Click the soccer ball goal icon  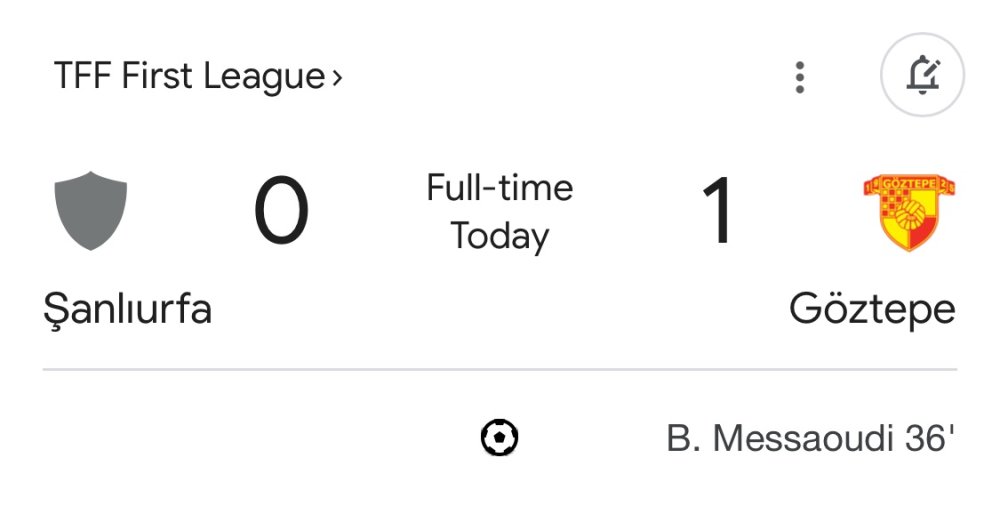pos(499,437)
